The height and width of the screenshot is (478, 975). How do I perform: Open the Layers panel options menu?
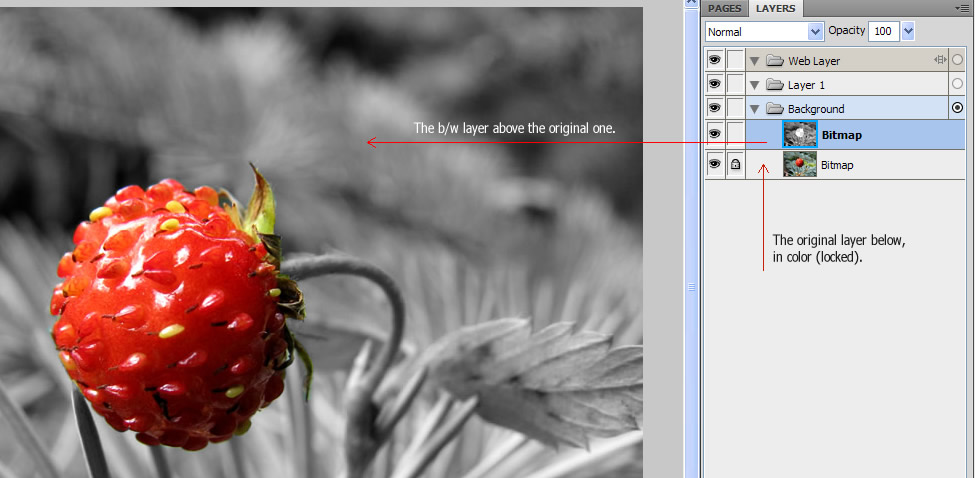pyautogui.click(x=961, y=8)
